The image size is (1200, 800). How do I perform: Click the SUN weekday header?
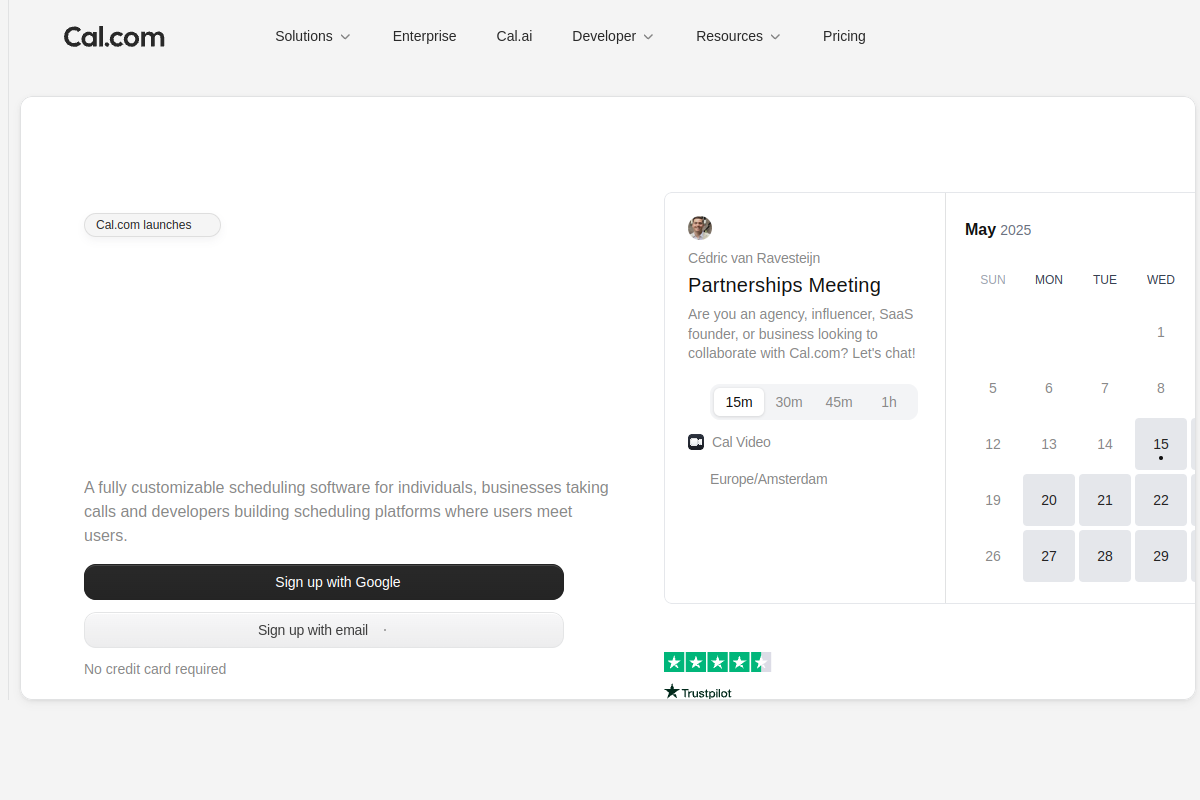[993, 280]
